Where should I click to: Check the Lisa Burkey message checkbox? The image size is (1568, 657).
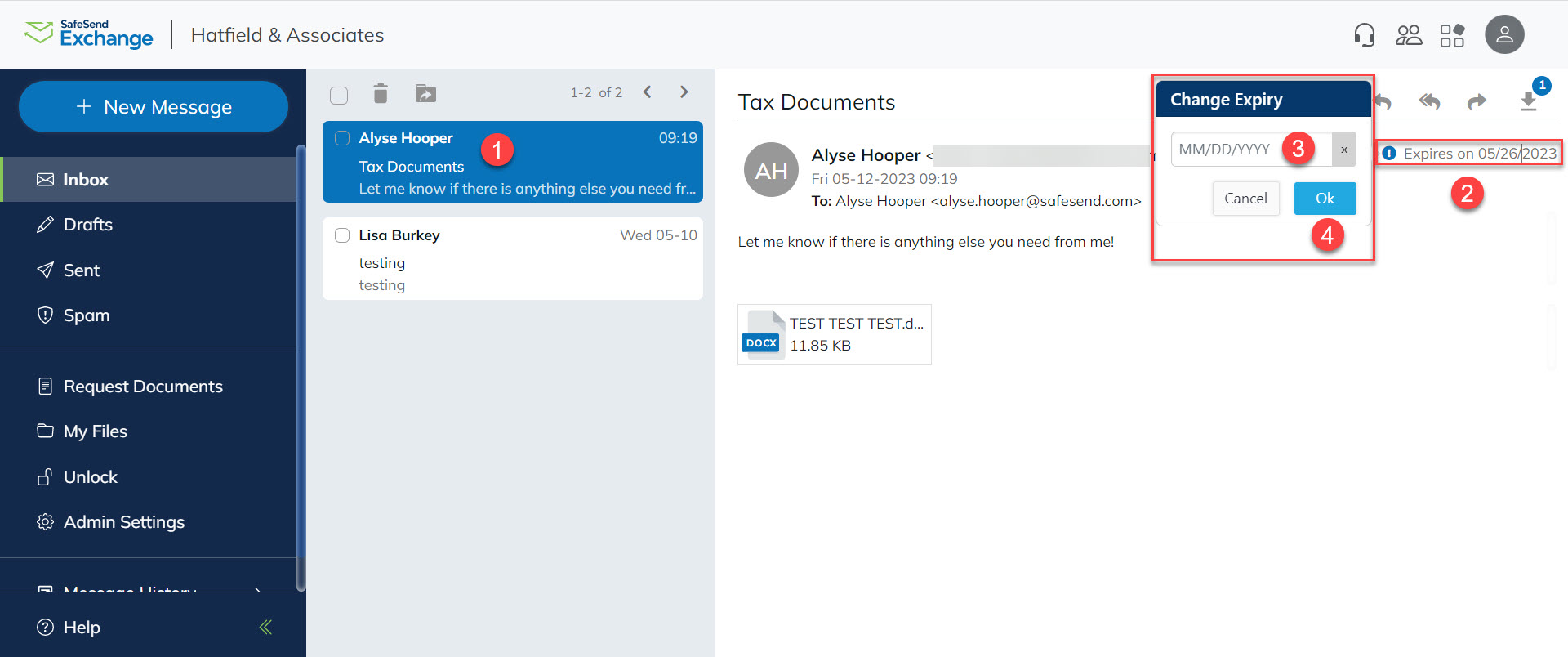click(342, 235)
